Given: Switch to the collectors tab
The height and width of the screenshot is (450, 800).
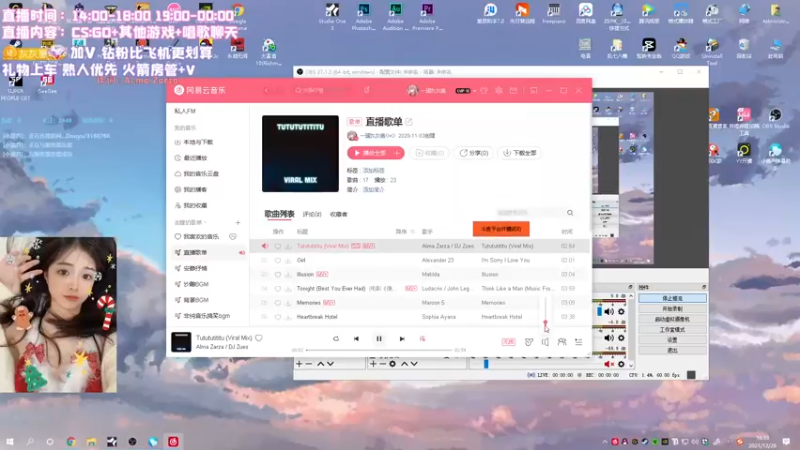Looking at the screenshot, I should click(x=338, y=214).
